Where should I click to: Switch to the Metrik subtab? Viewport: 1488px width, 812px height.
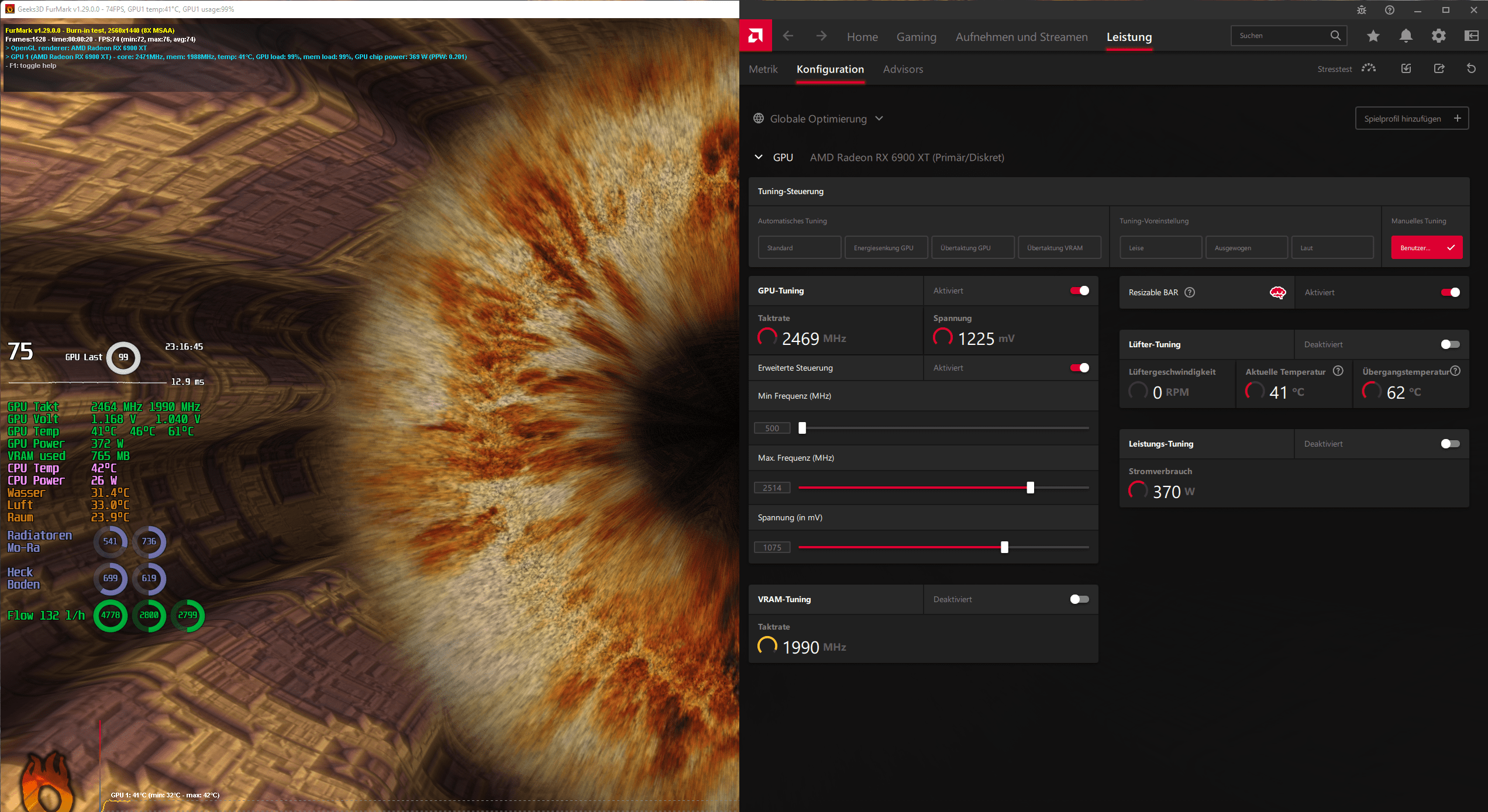[x=763, y=69]
